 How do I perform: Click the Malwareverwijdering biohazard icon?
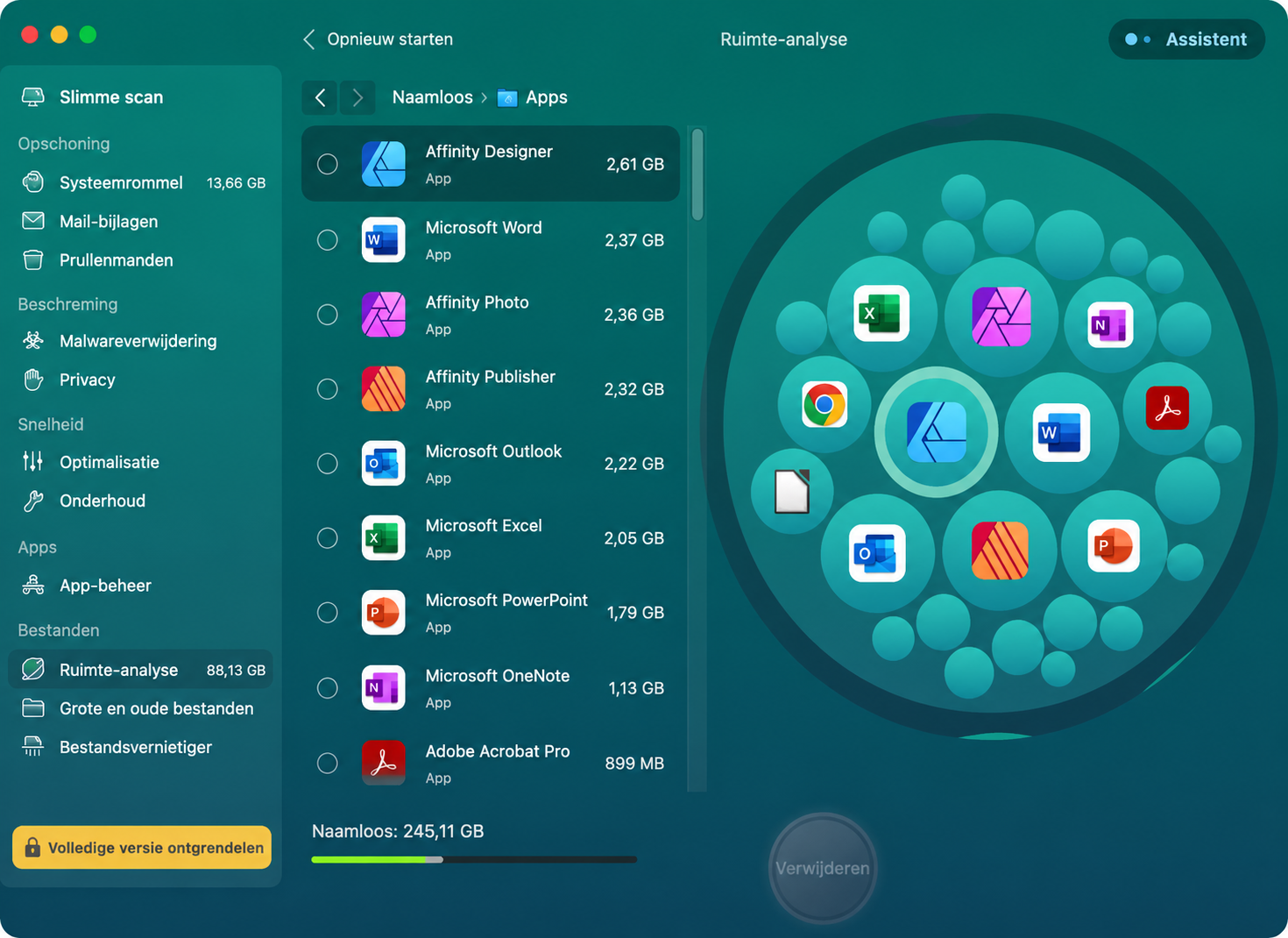33,340
